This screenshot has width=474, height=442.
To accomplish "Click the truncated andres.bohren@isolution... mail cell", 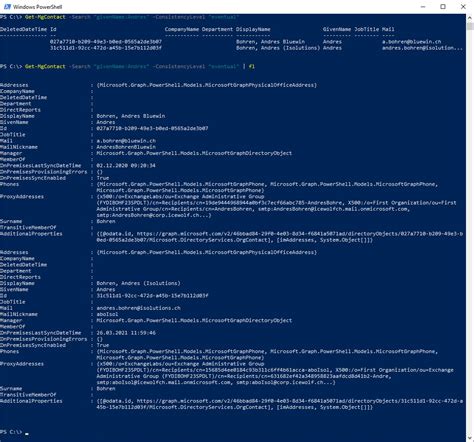I will [422, 48].
